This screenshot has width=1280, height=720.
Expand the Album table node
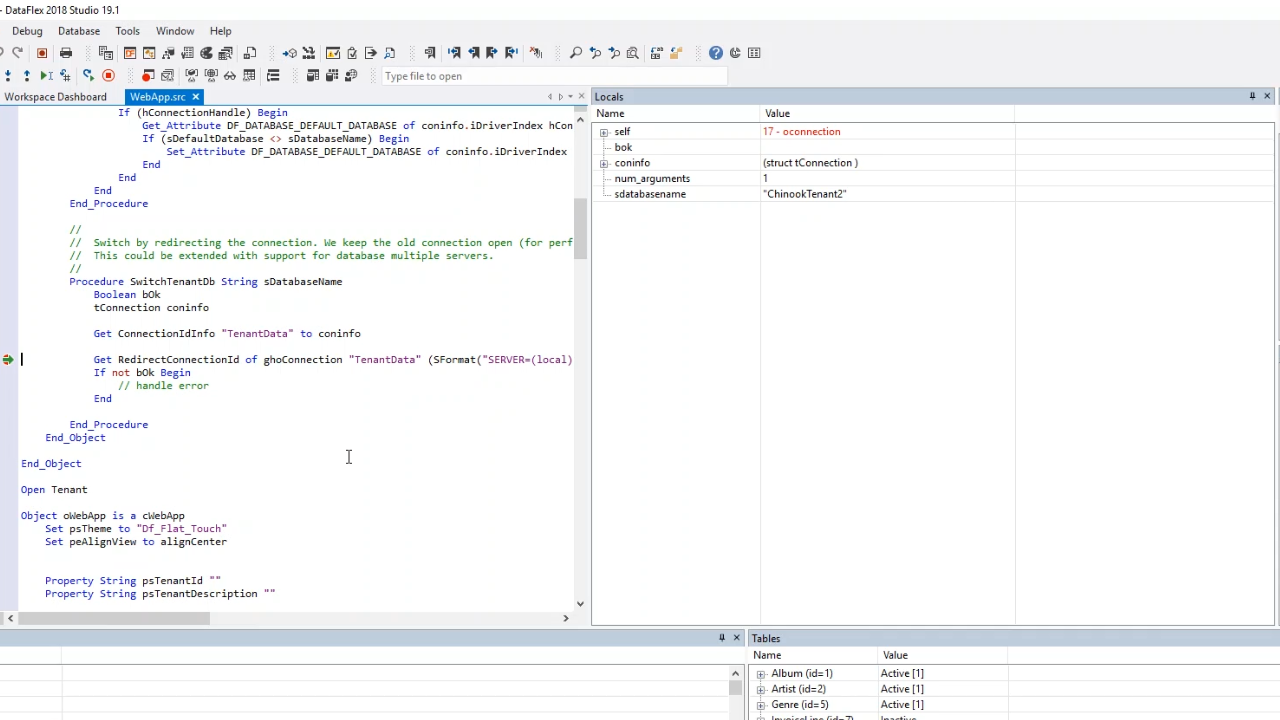[x=761, y=674]
